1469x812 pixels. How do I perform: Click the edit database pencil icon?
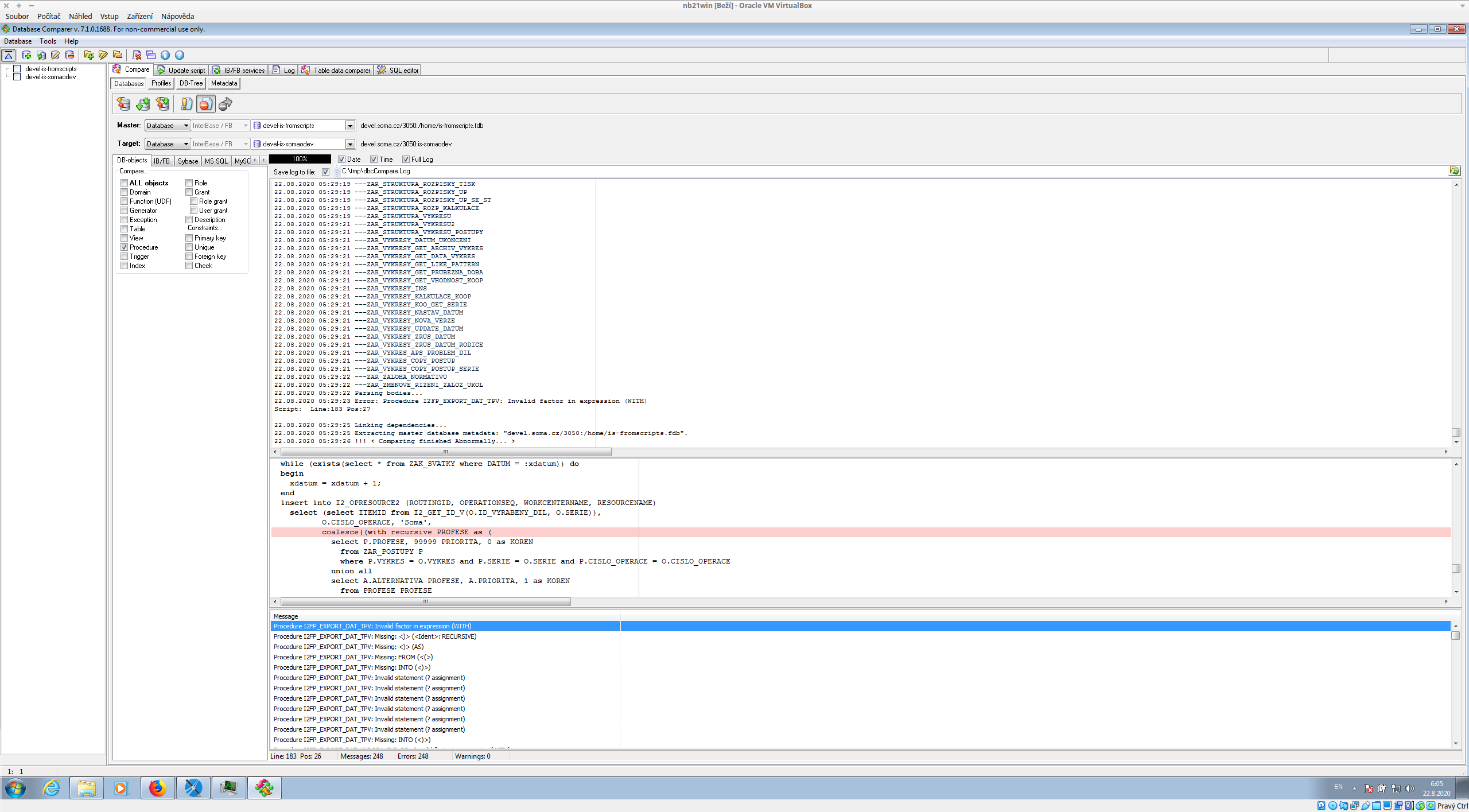tap(56, 55)
